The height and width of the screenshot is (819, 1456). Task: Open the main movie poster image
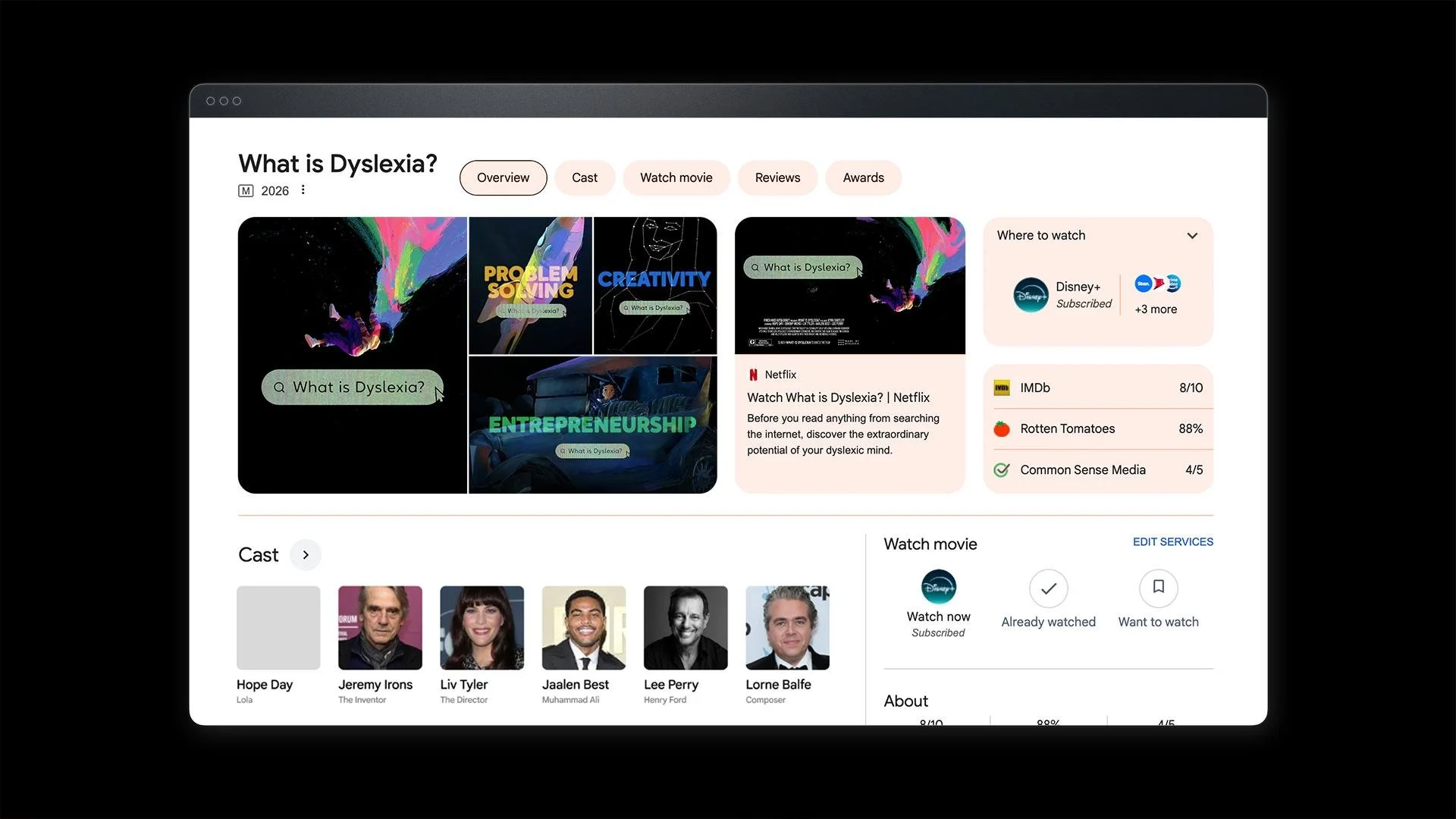pos(353,356)
